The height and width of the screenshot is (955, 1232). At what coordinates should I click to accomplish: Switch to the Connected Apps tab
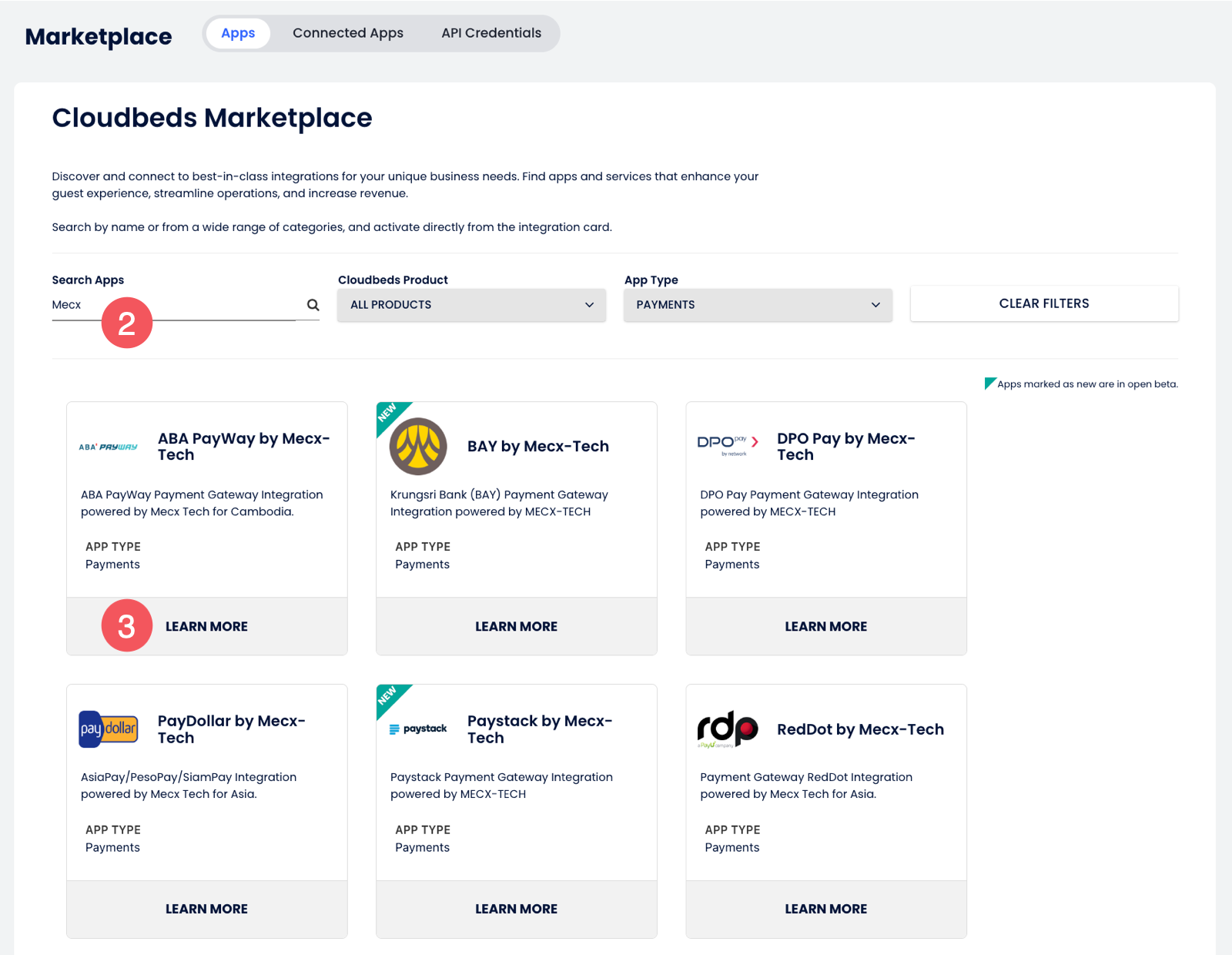click(348, 33)
